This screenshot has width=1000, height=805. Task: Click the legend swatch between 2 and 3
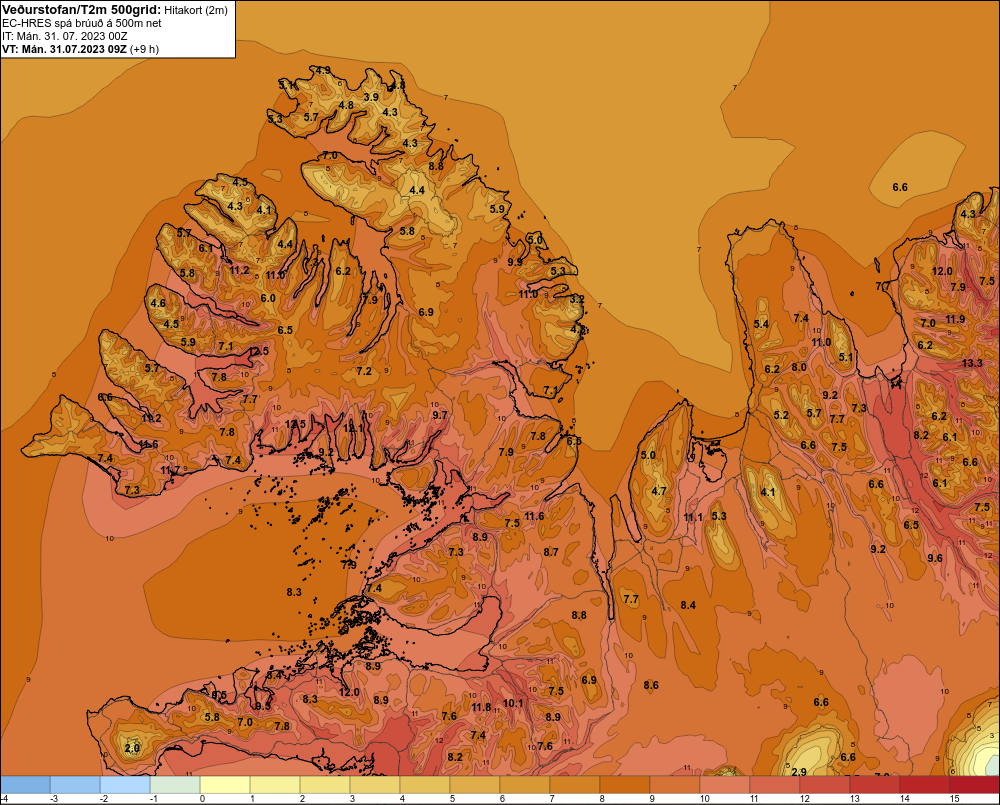click(325, 785)
